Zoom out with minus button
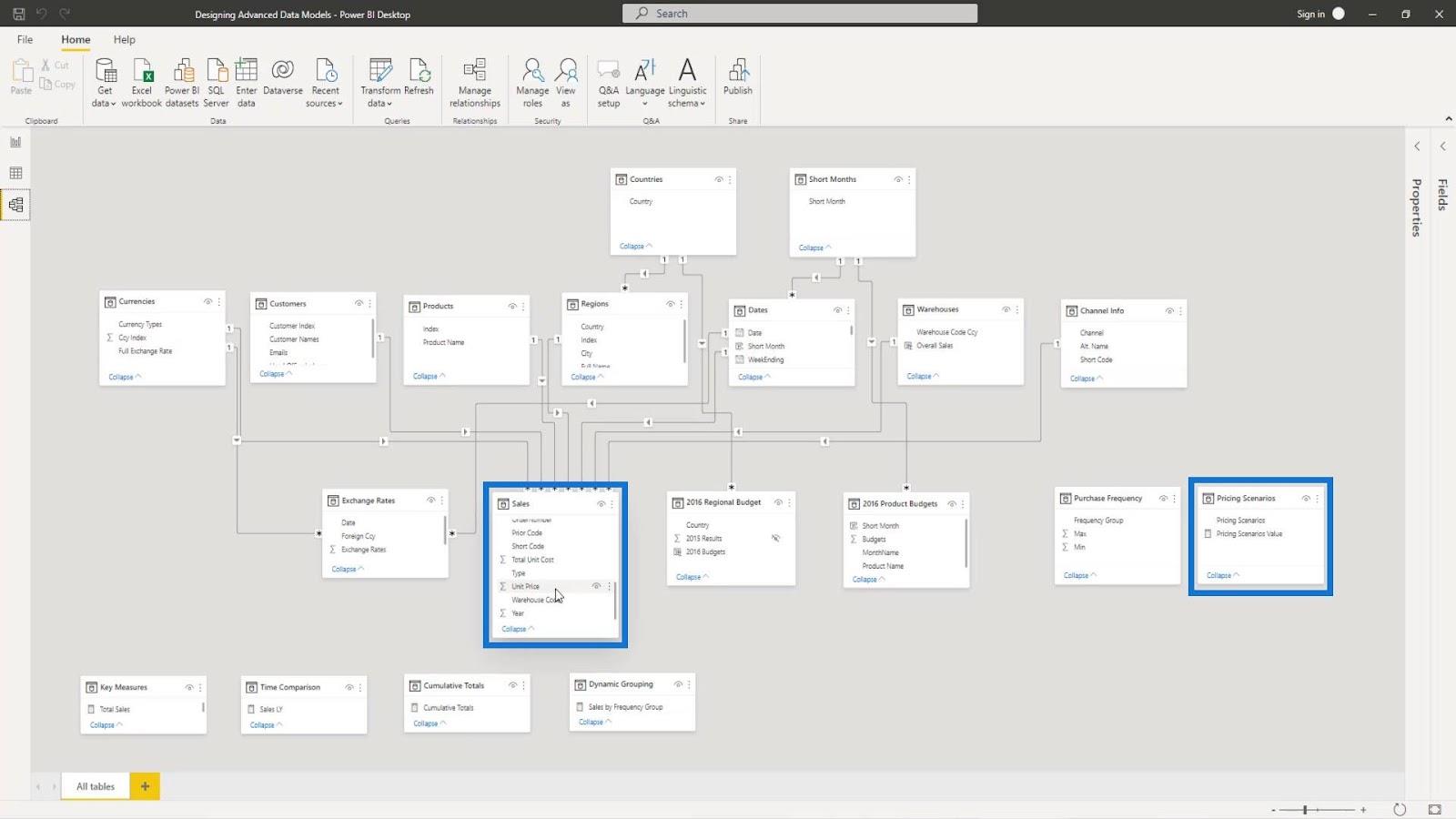This screenshot has width=1456, height=819. (1273, 809)
